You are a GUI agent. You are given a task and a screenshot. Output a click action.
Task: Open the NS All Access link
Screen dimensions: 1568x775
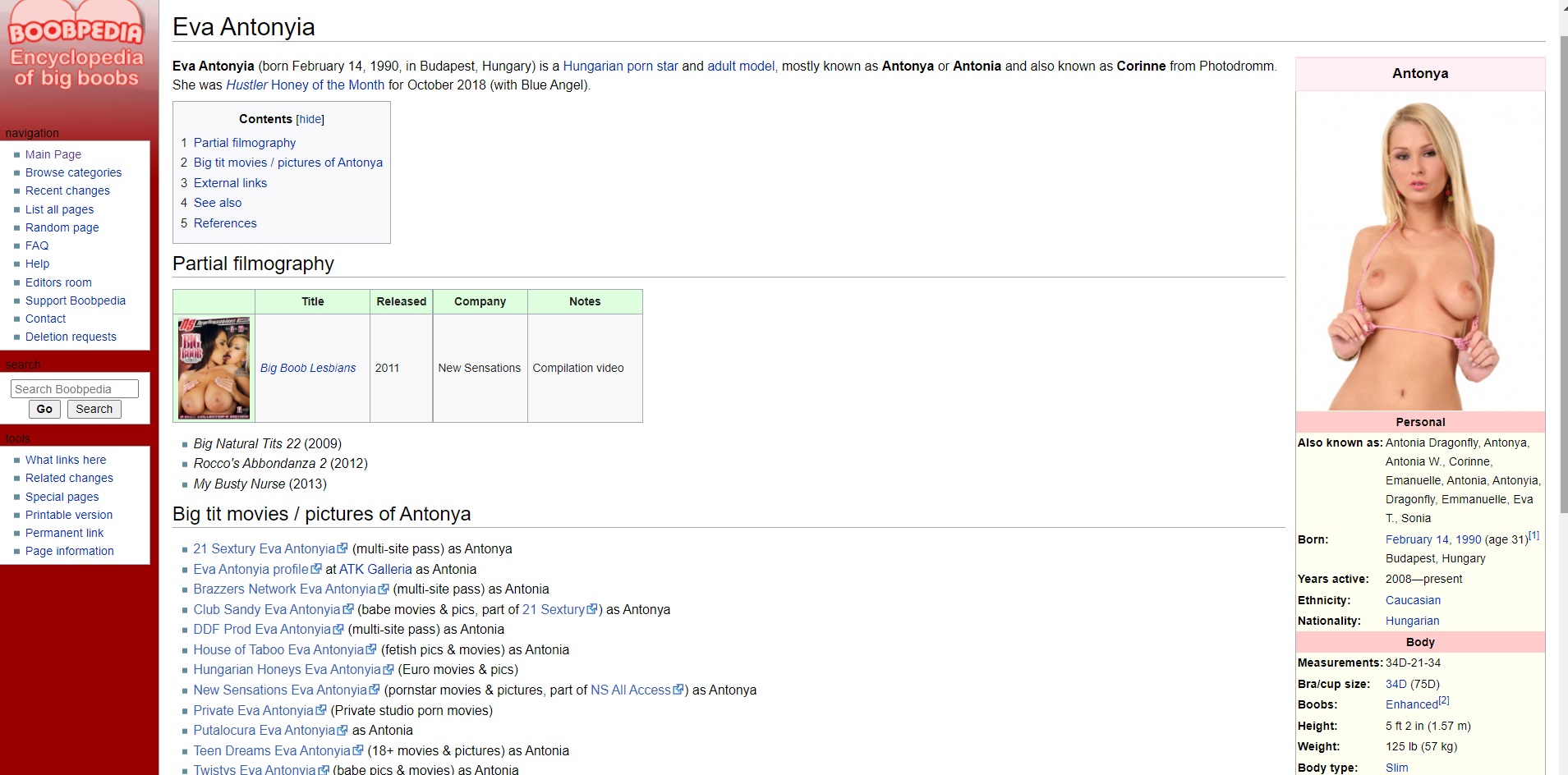(x=631, y=690)
